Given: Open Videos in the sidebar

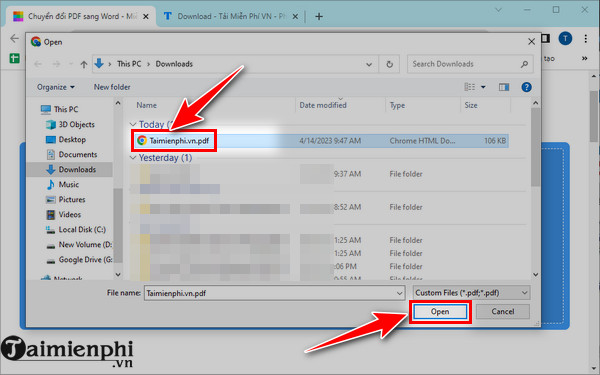Looking at the screenshot, I should tap(70, 214).
